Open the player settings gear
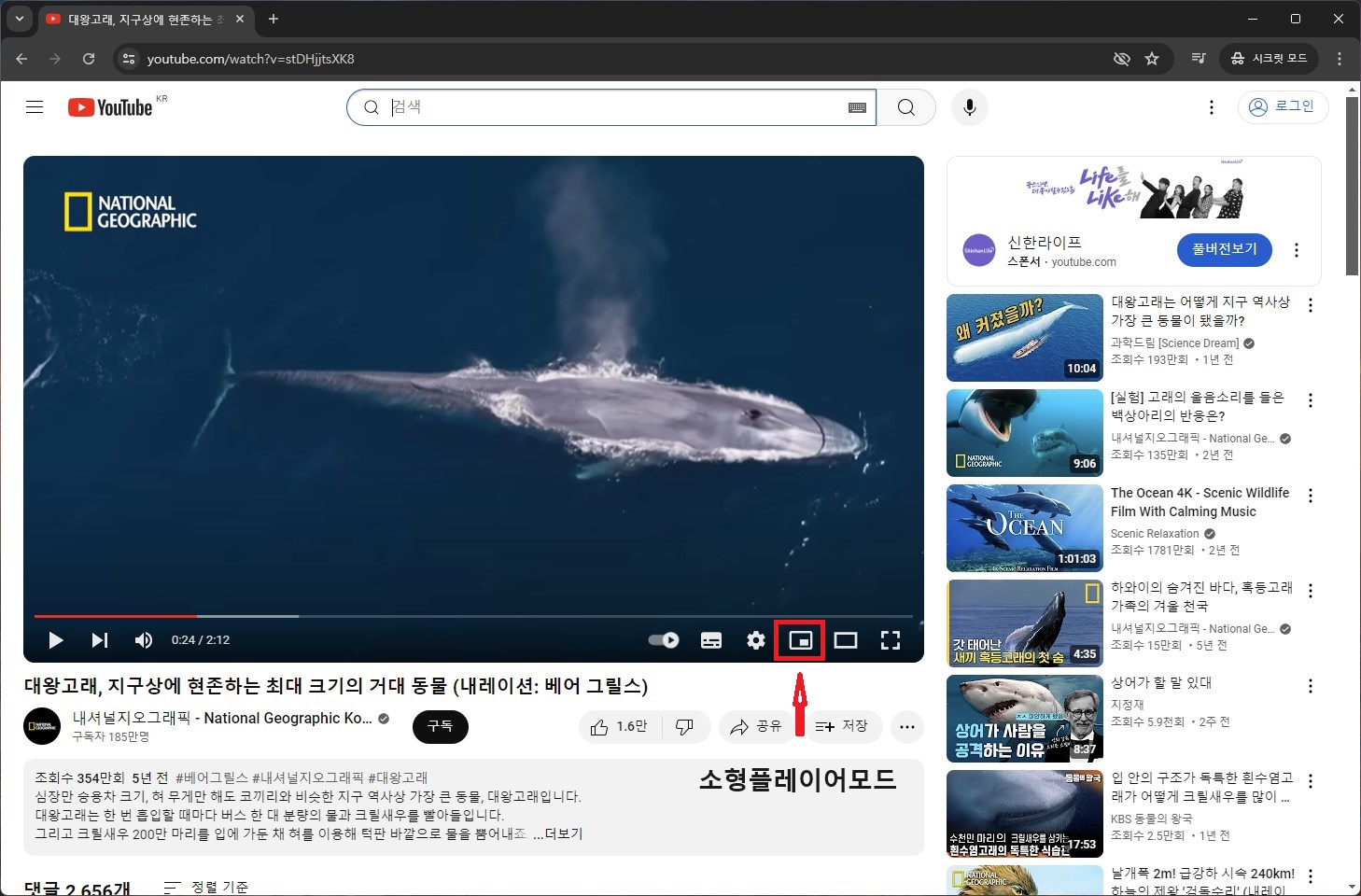The image size is (1361, 896). [x=756, y=640]
